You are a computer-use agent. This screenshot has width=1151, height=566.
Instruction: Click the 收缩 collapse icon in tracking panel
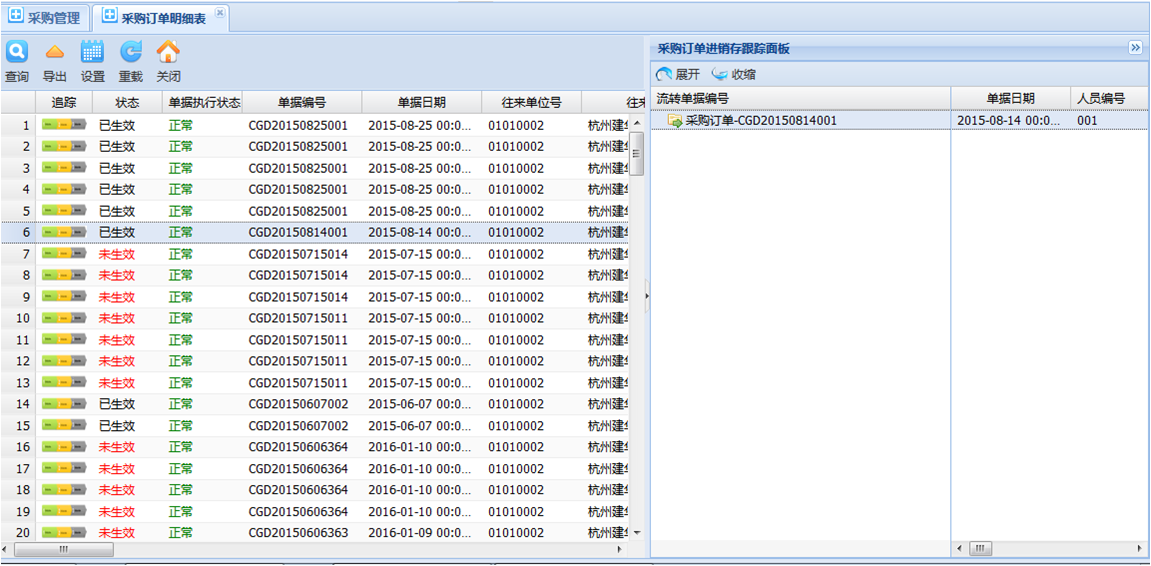(x=720, y=75)
